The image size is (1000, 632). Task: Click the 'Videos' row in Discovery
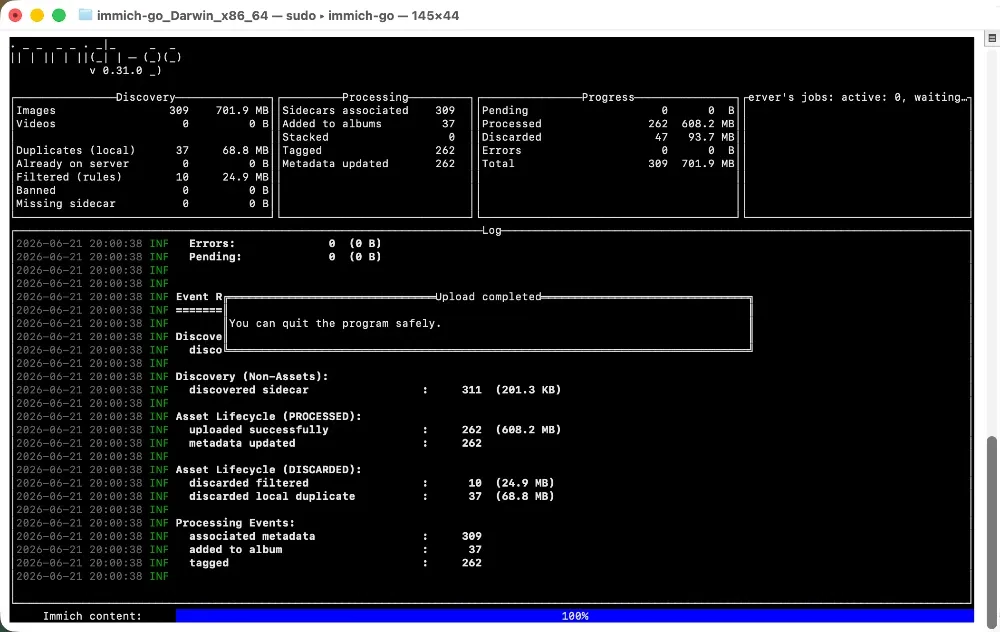[x=142, y=124]
